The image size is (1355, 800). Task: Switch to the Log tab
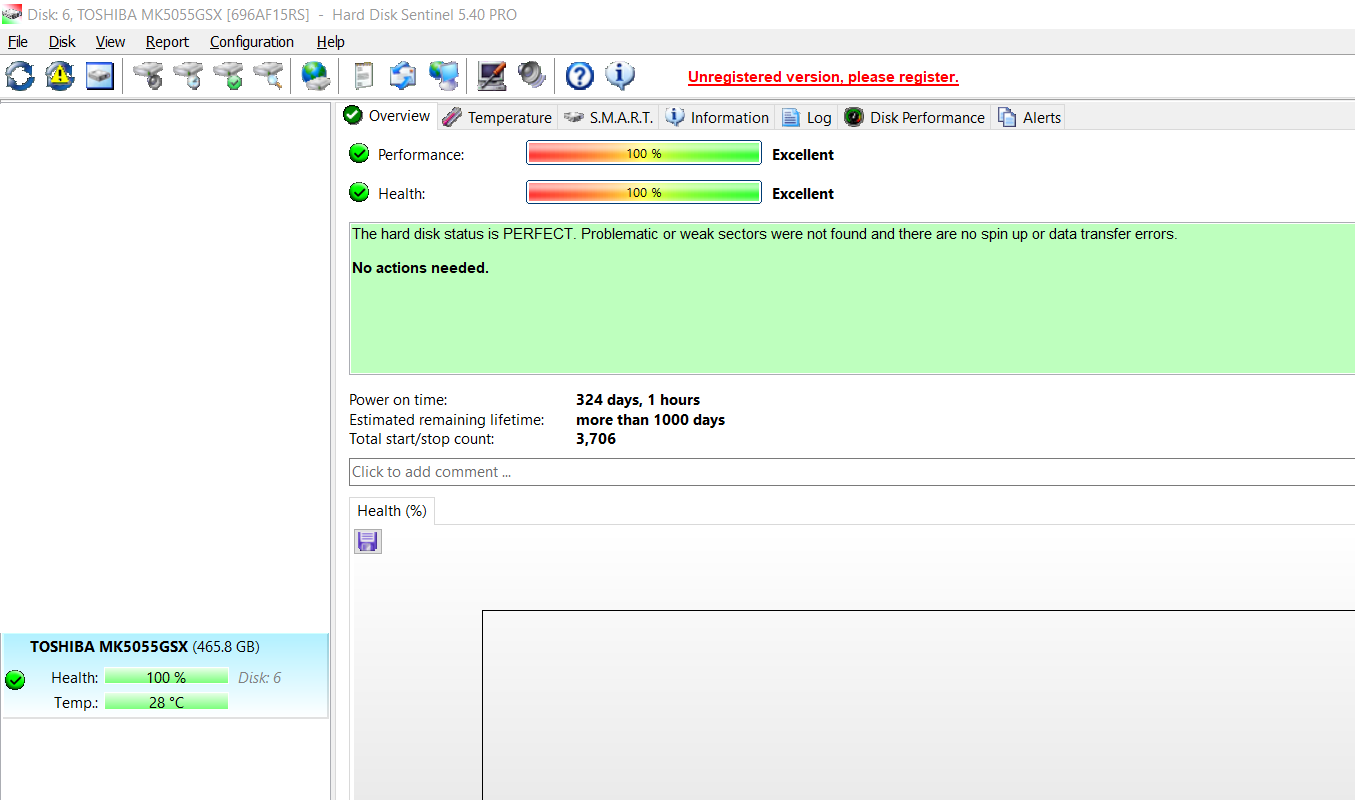point(806,117)
